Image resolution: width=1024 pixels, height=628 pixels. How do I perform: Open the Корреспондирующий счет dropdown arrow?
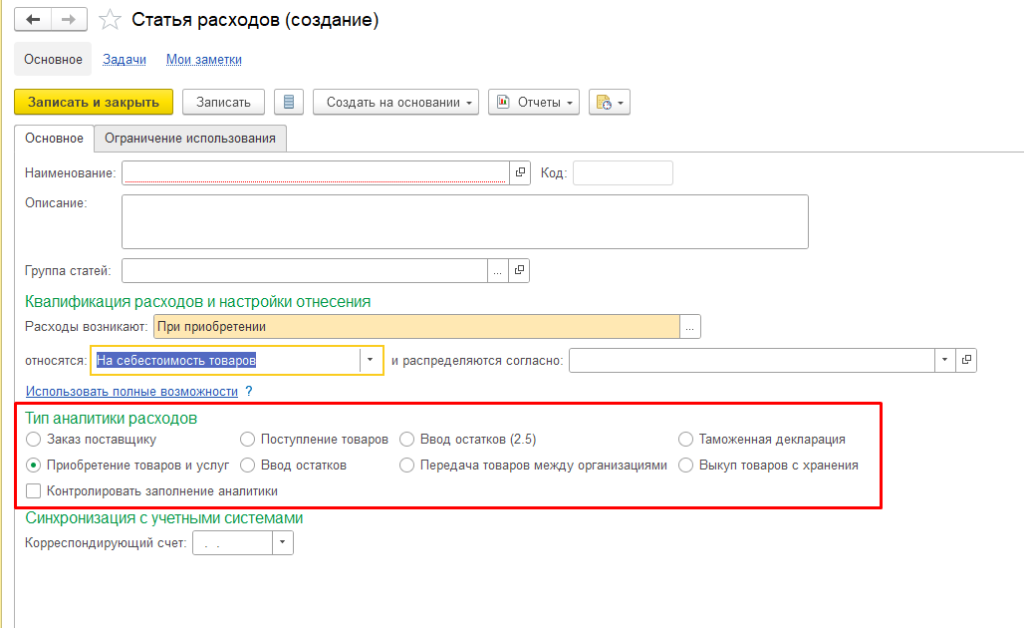[x=283, y=543]
